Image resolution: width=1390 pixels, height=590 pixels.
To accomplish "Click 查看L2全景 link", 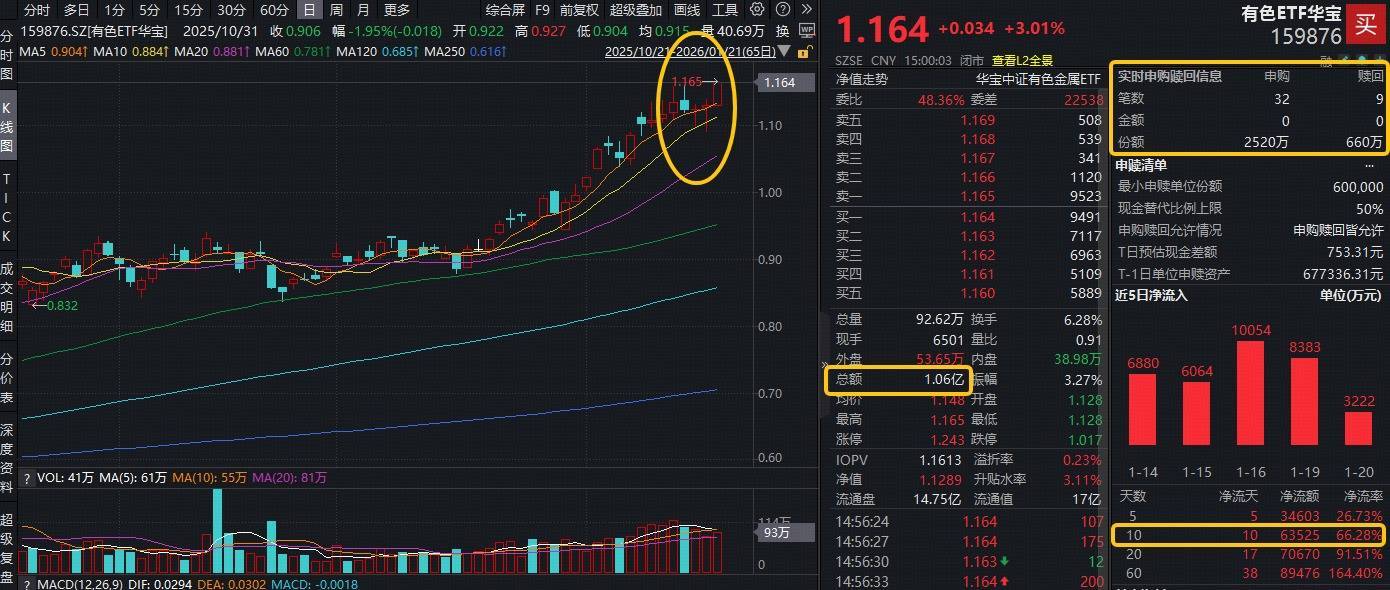I will [x=1022, y=60].
